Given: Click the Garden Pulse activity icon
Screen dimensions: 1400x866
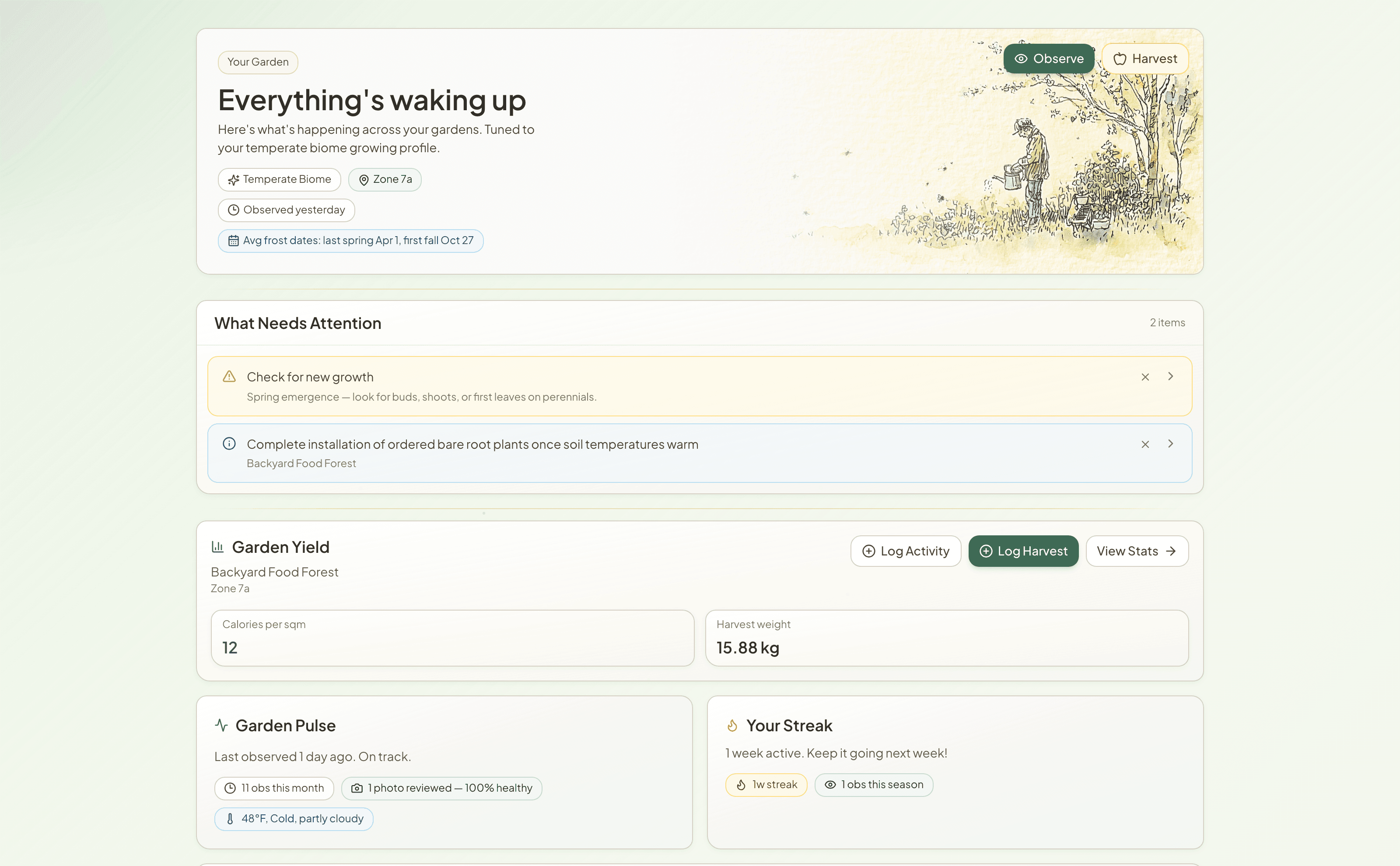Looking at the screenshot, I should 221,725.
